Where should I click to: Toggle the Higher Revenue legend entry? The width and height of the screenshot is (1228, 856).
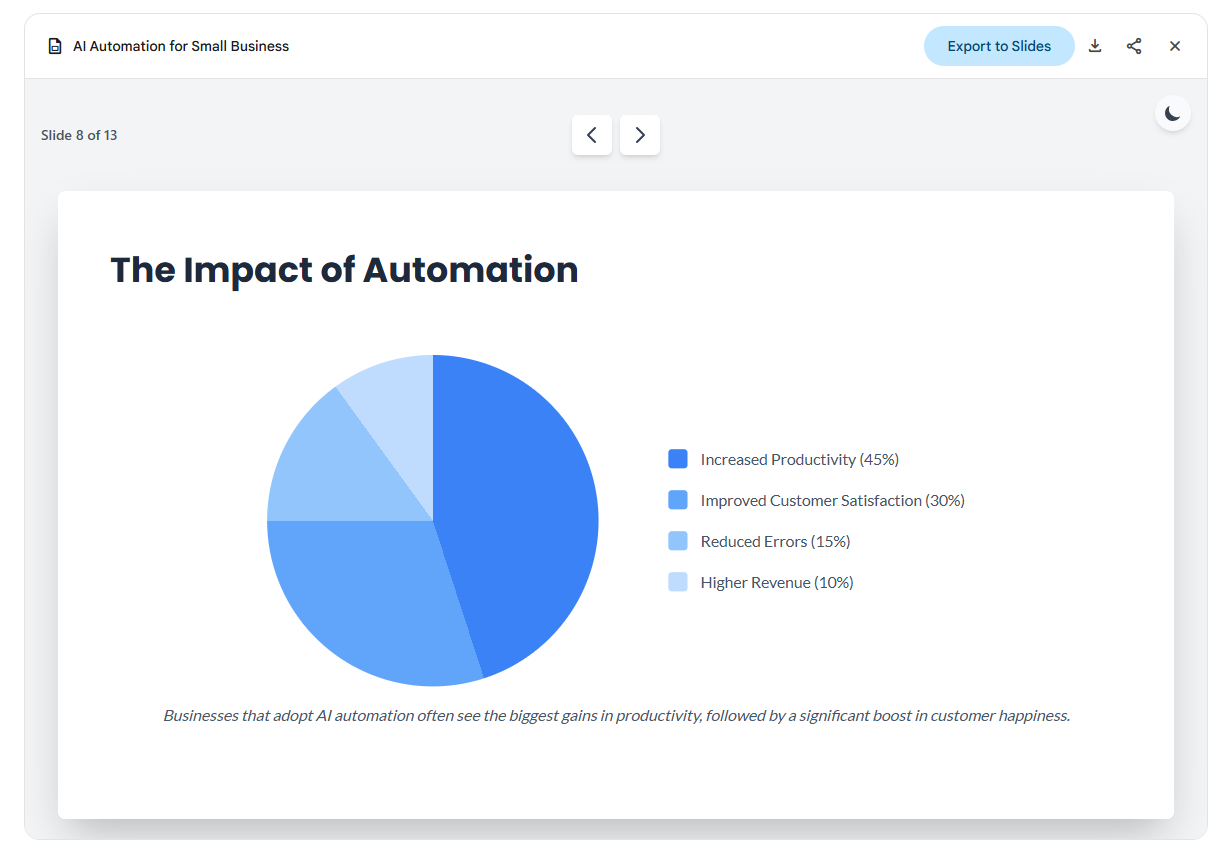(760, 582)
